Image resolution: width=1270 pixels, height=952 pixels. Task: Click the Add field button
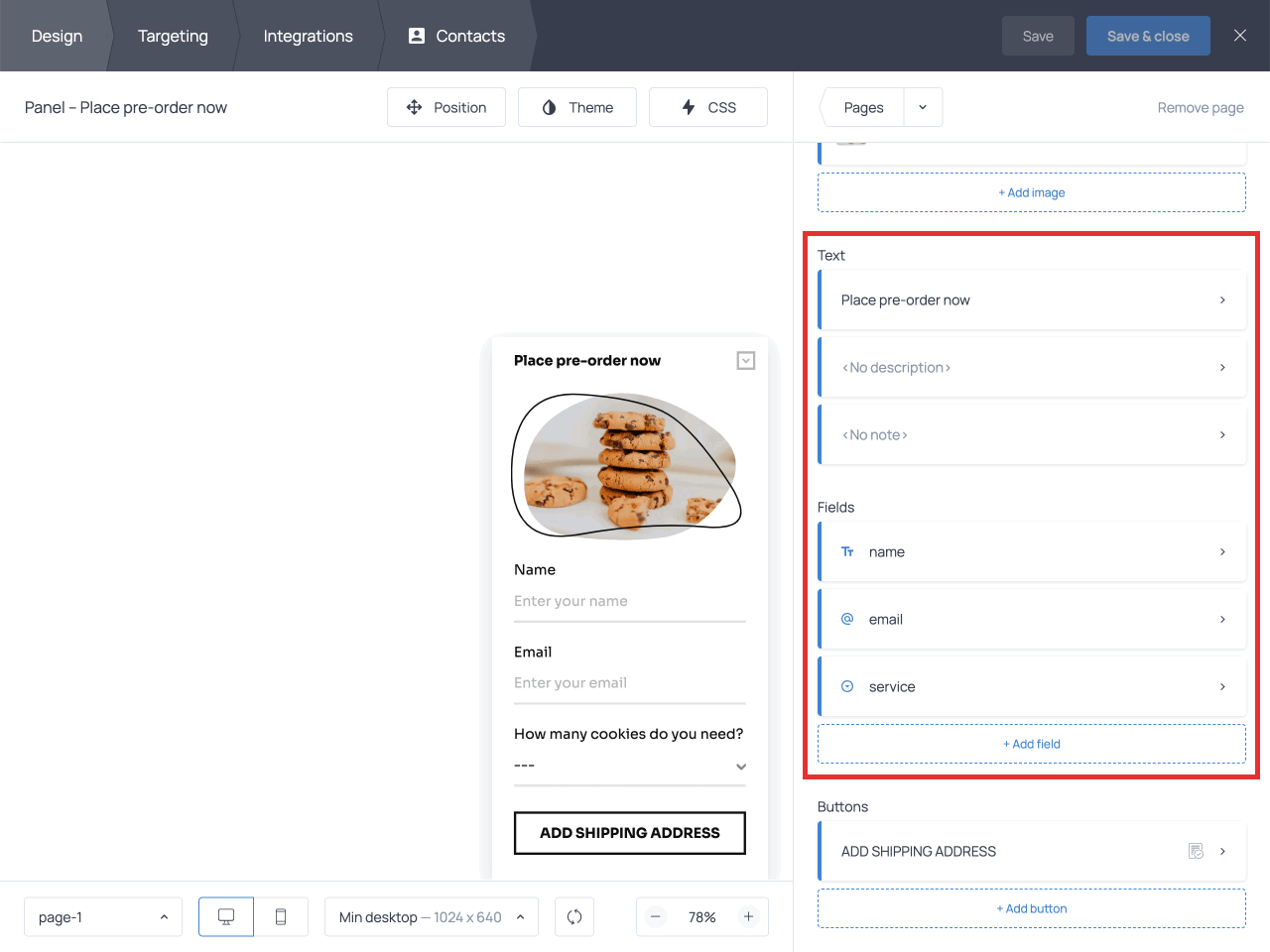tap(1032, 744)
